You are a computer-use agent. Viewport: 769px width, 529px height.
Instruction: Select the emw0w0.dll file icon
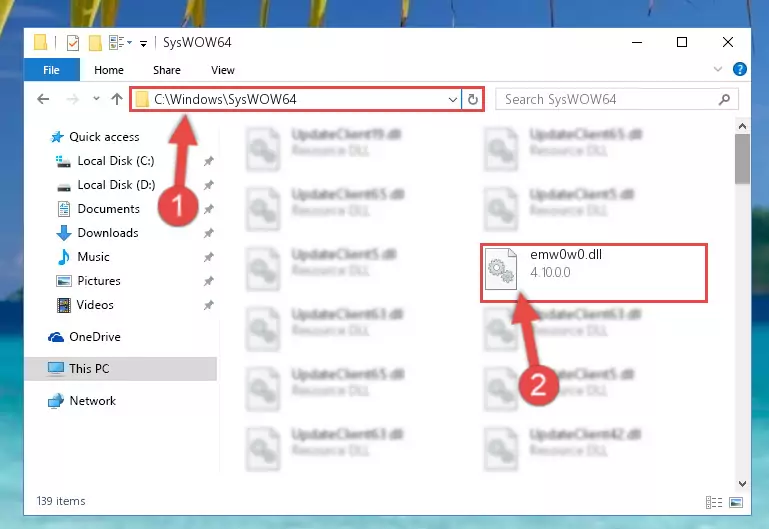click(501, 269)
